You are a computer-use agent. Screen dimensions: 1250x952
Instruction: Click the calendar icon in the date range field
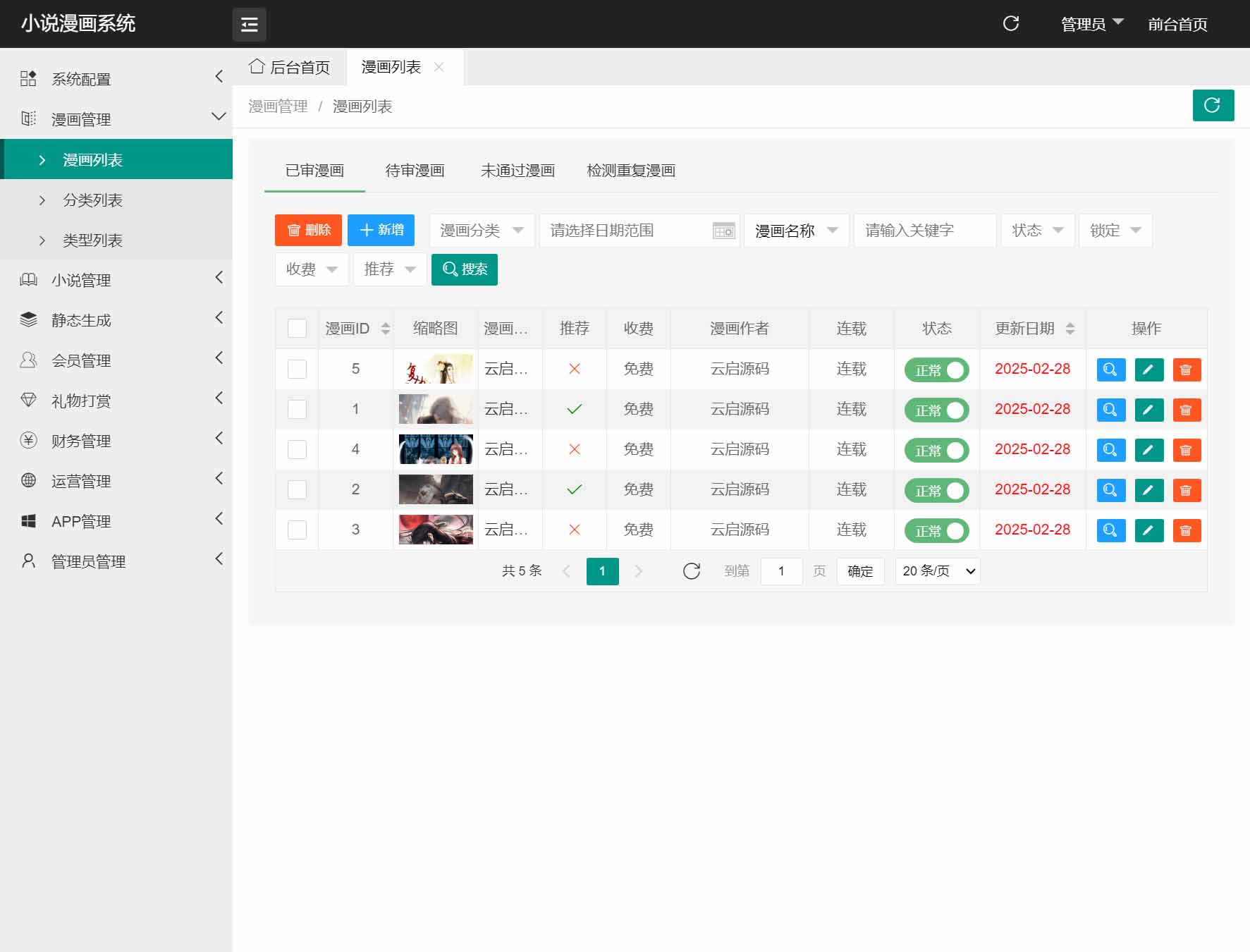[x=723, y=231]
